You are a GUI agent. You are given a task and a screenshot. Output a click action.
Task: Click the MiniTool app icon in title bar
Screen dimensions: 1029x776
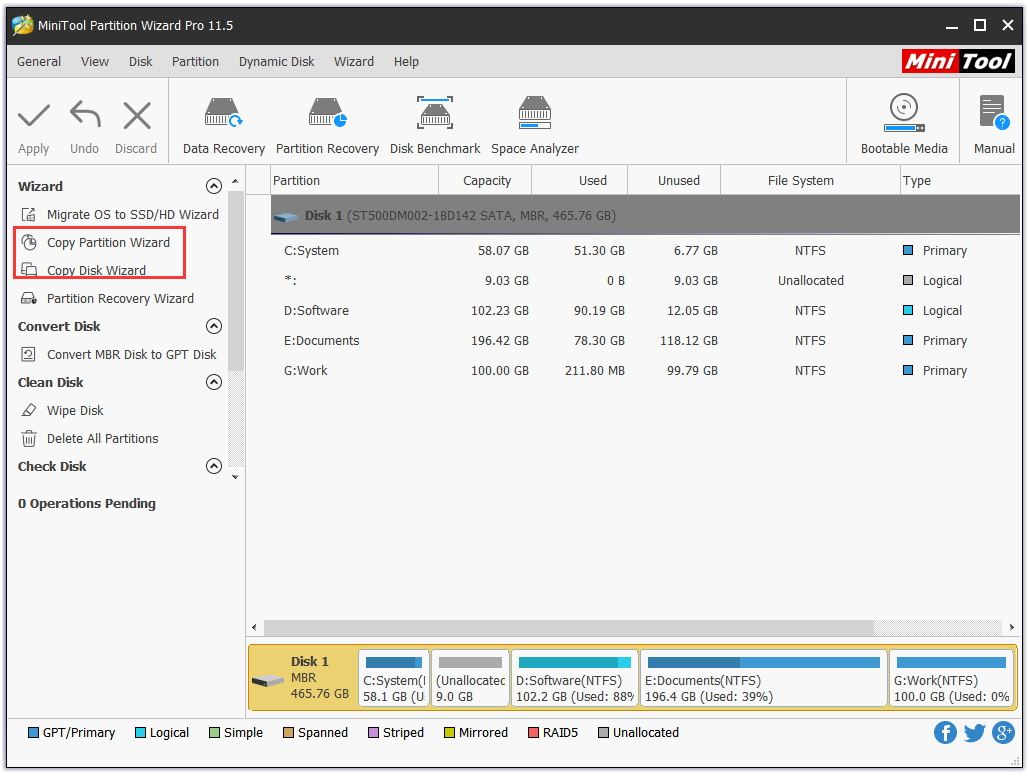23,25
